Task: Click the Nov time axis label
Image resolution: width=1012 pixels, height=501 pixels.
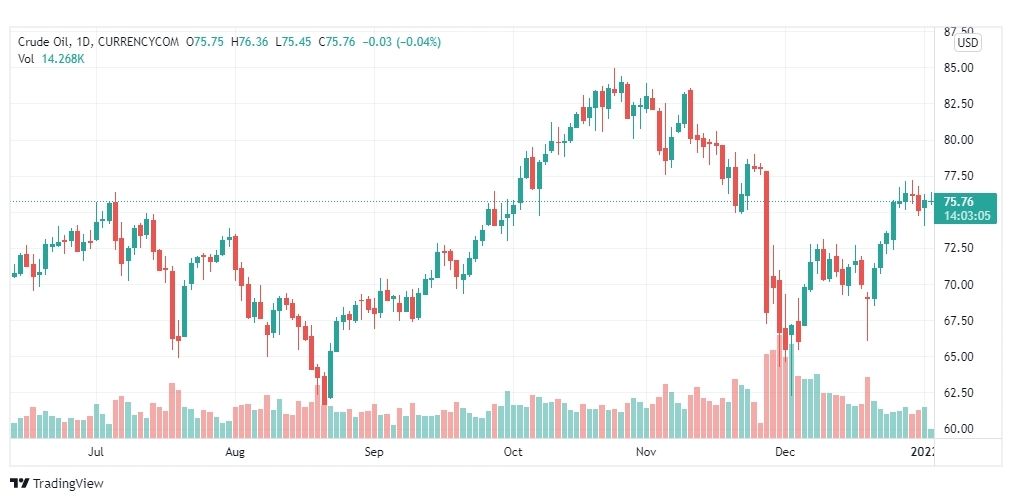Action: coord(645,452)
